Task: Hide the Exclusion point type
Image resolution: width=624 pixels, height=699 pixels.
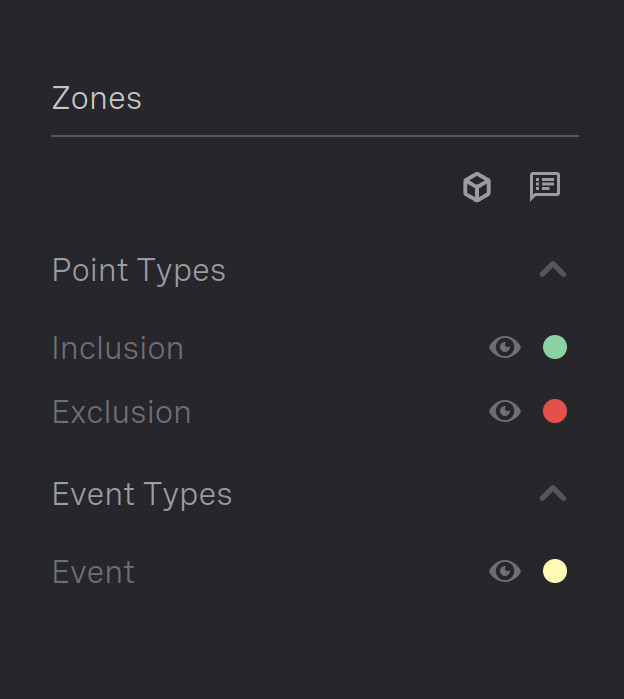Action: (x=505, y=411)
